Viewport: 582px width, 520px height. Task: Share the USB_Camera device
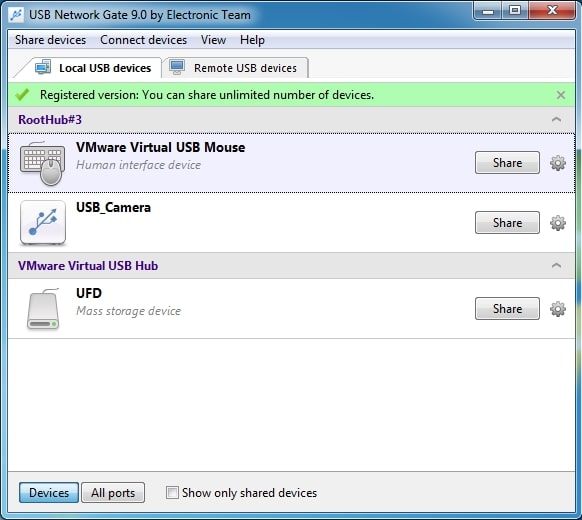[x=507, y=223]
